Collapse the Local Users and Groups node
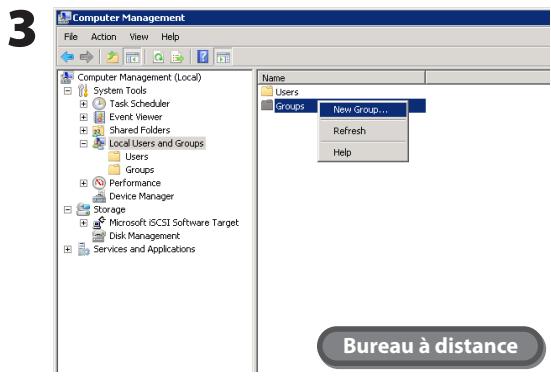This screenshot has height=376, width=551. coord(84,144)
